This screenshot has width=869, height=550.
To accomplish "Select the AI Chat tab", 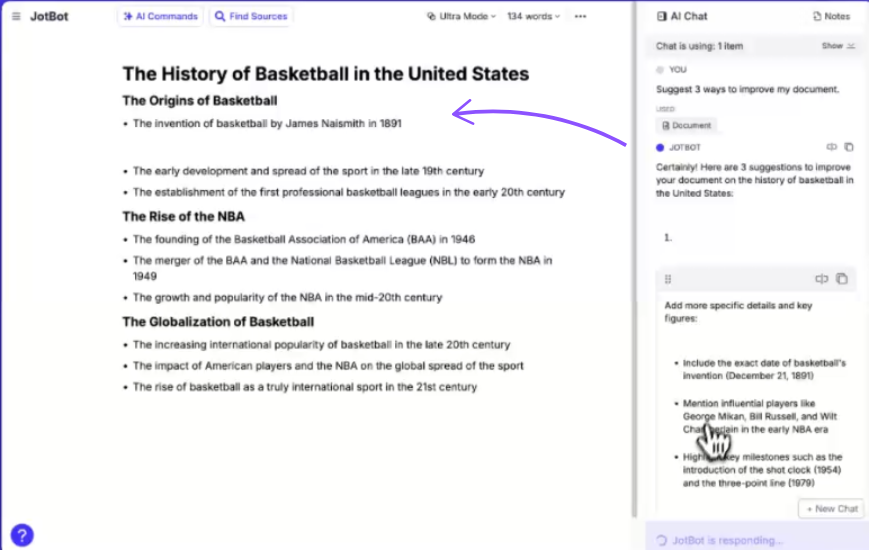I will pos(682,17).
